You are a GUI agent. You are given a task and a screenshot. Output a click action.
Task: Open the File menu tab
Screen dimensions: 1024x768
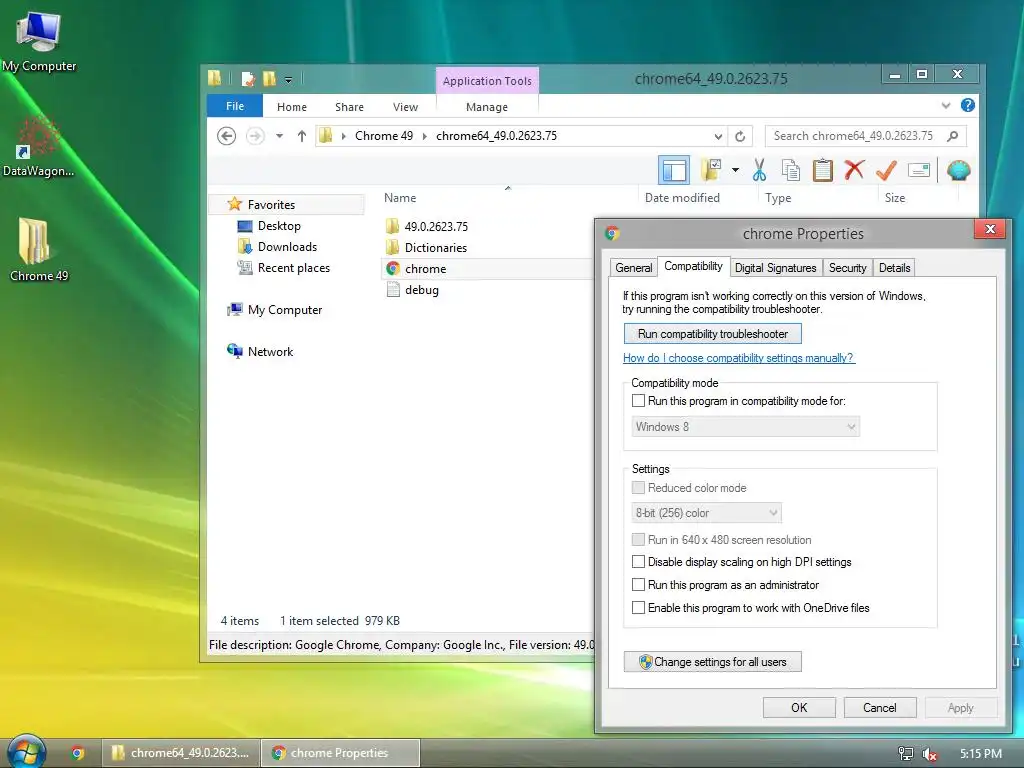235,106
